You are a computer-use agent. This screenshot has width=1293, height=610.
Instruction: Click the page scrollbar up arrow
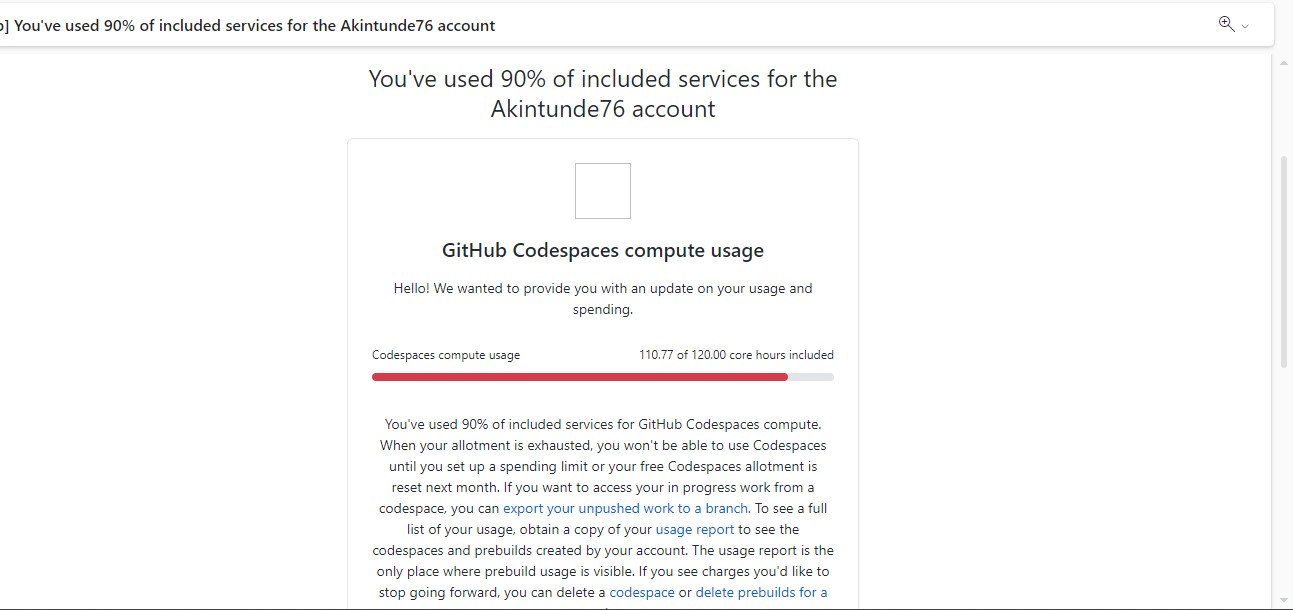click(x=1284, y=61)
